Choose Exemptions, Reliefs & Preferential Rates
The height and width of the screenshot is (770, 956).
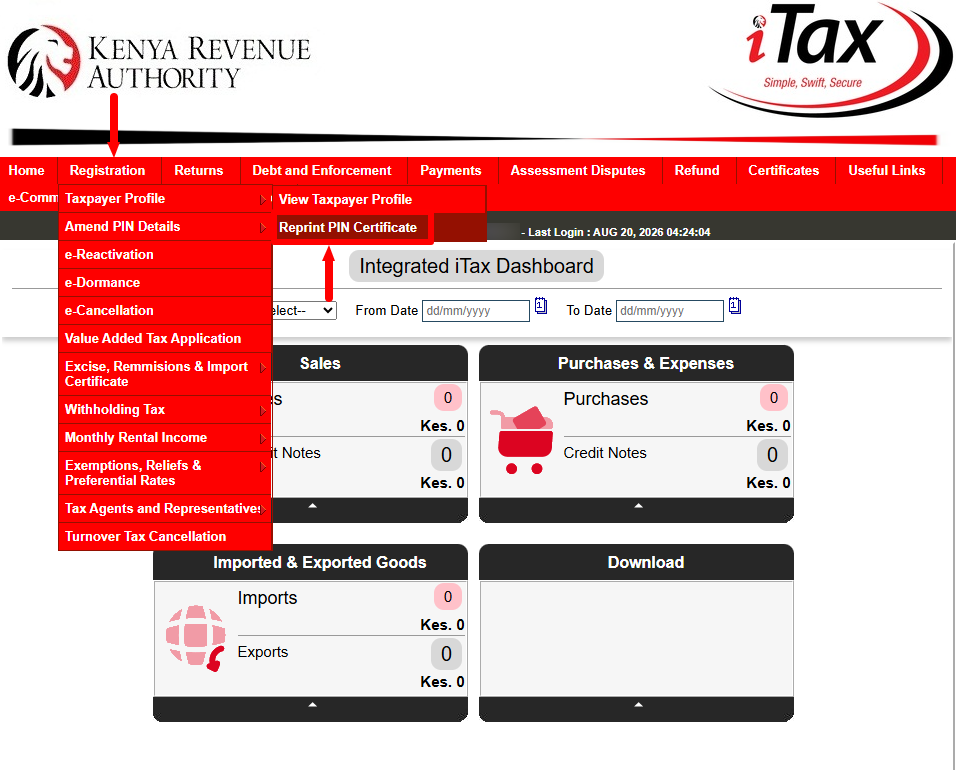[x=165, y=473]
